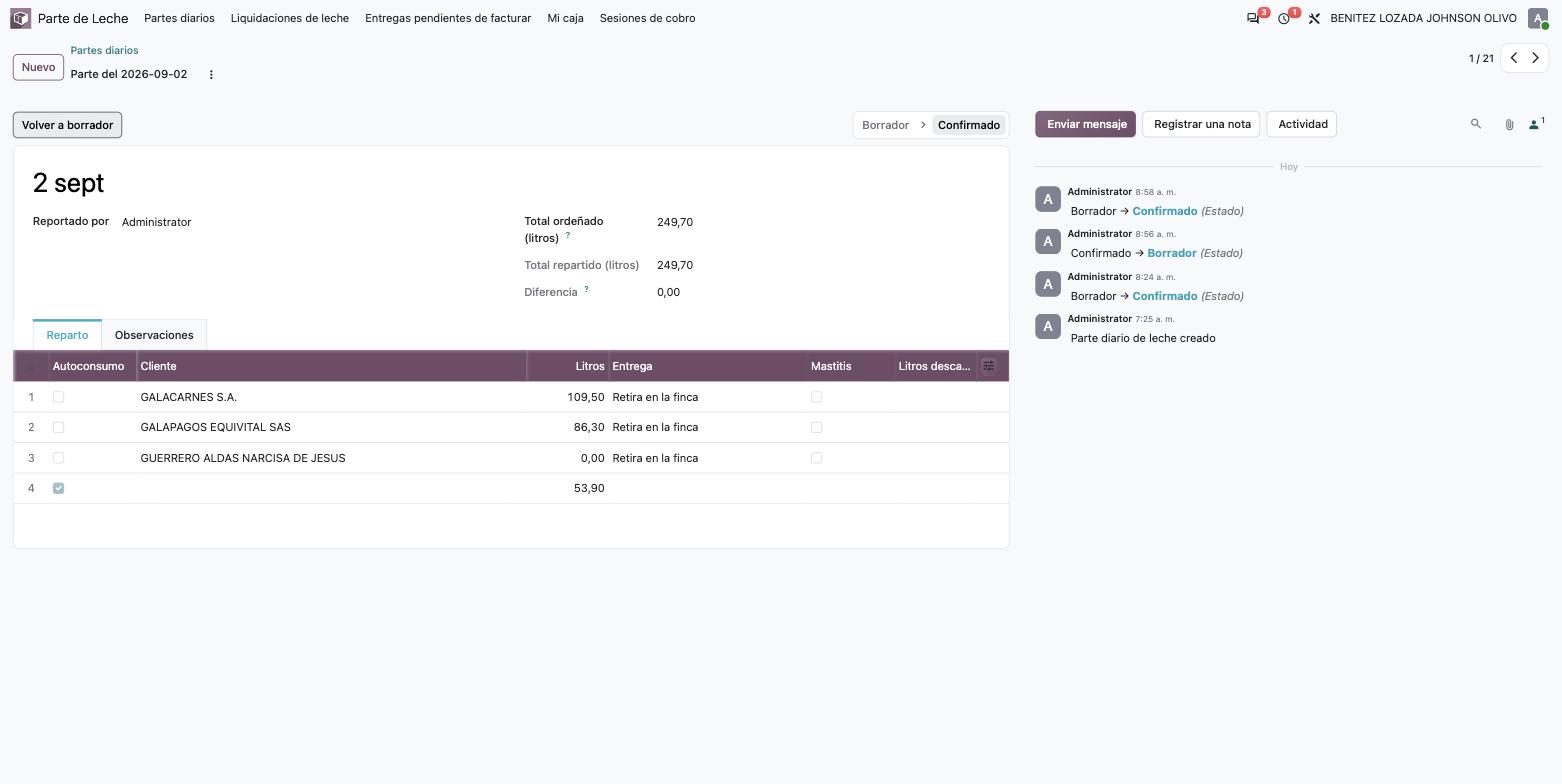The width and height of the screenshot is (1562, 784).
Task: Select the Borrador status stage
Action: click(885, 125)
